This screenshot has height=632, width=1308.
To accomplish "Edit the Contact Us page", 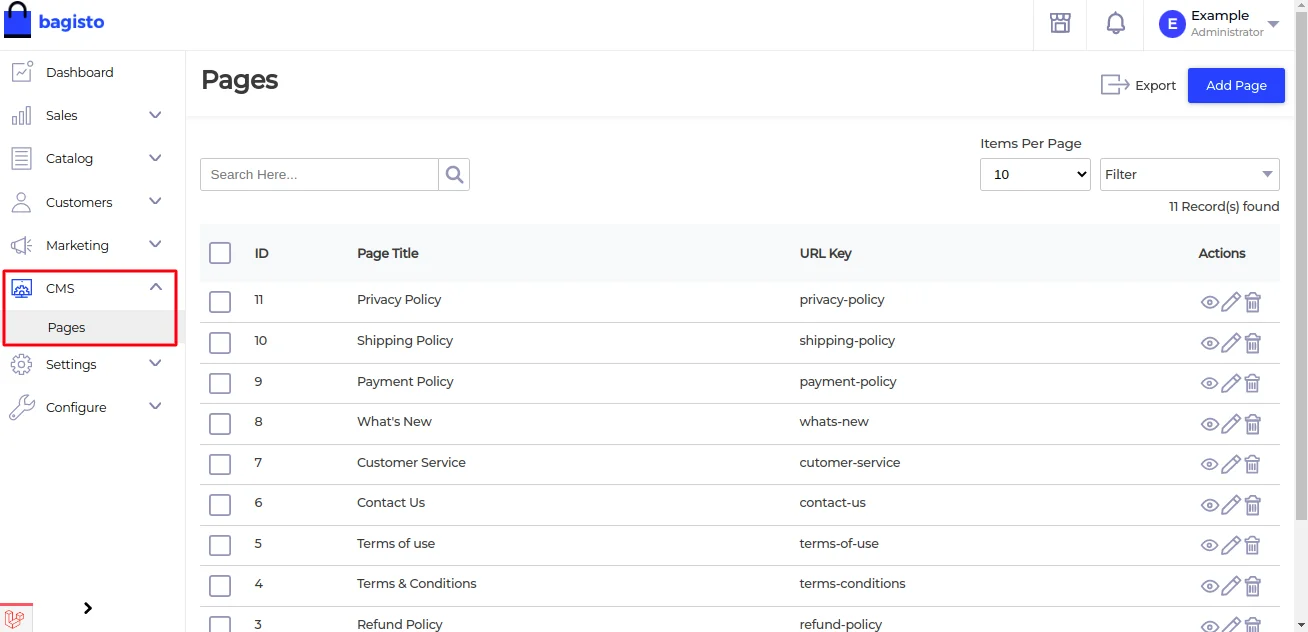I will [x=1231, y=505].
